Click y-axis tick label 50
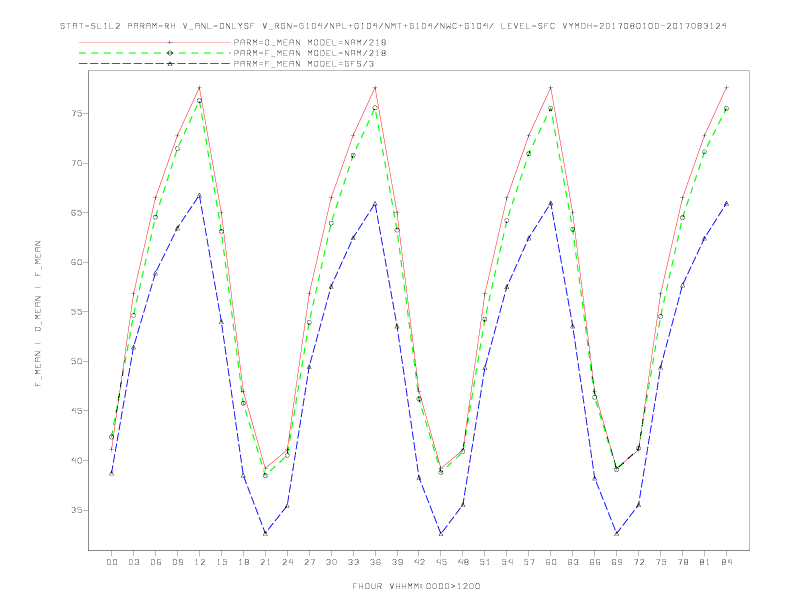This screenshot has height=612, width=792. 77,362
